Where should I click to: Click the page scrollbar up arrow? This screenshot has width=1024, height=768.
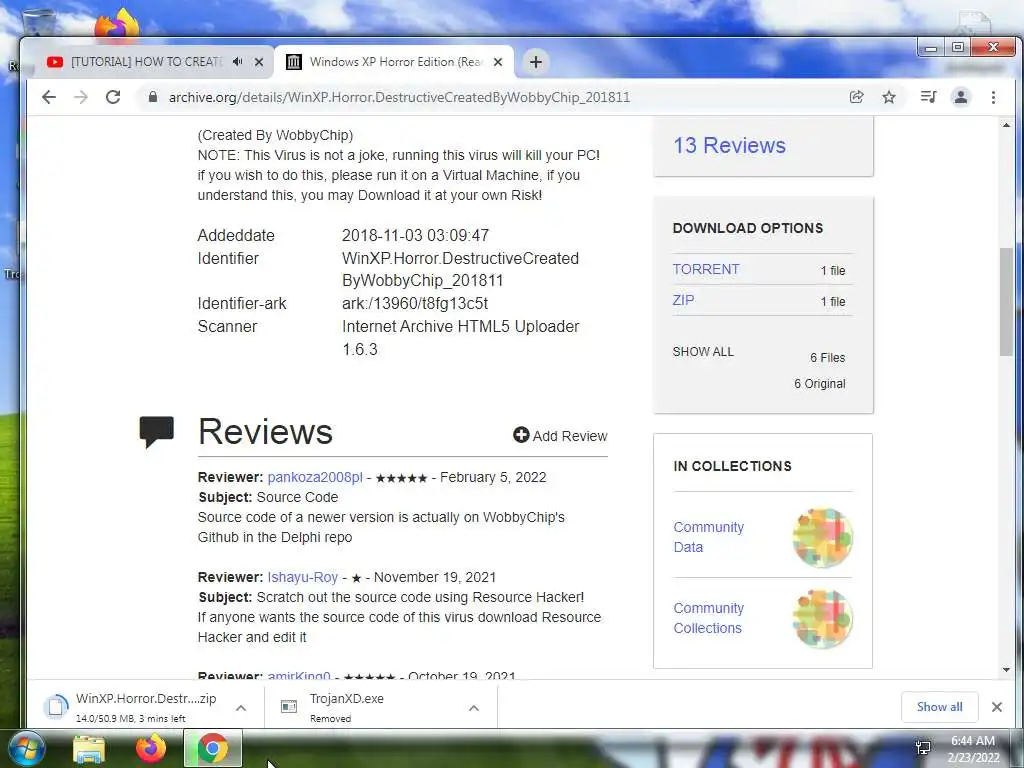coord(1006,125)
